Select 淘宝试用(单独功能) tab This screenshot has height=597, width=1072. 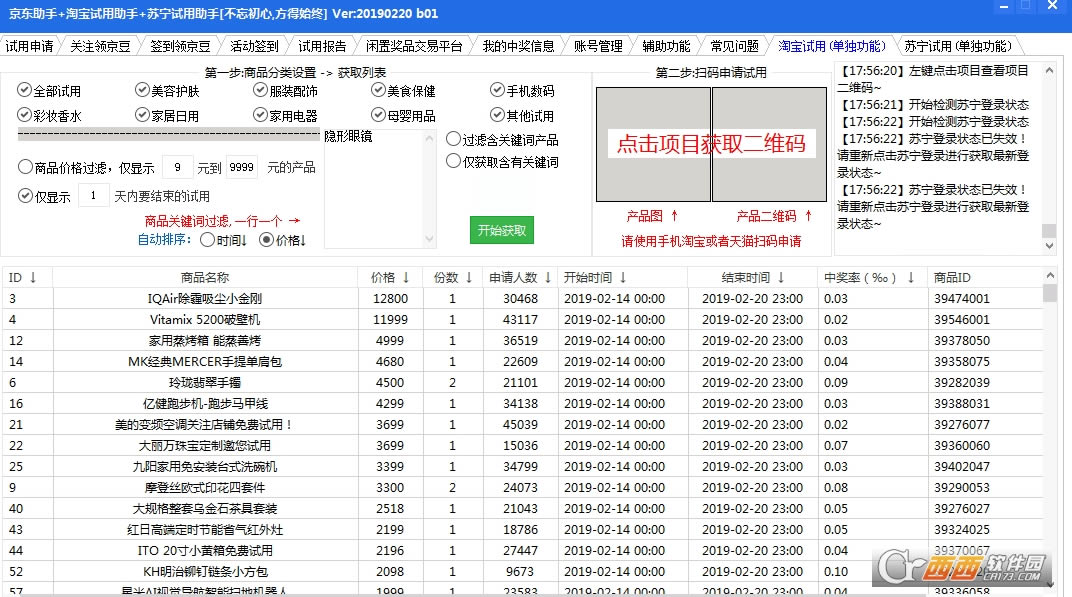point(831,46)
